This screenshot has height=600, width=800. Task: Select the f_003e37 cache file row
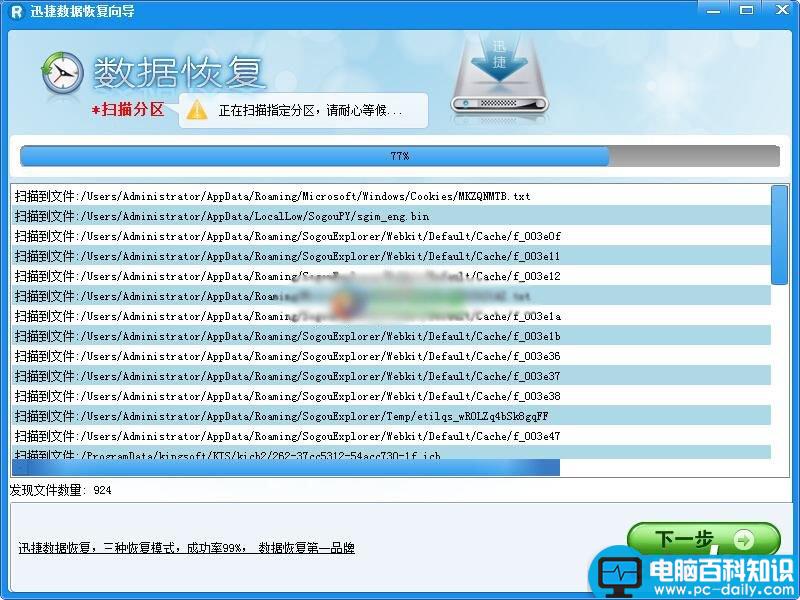pyautogui.click(x=391, y=376)
